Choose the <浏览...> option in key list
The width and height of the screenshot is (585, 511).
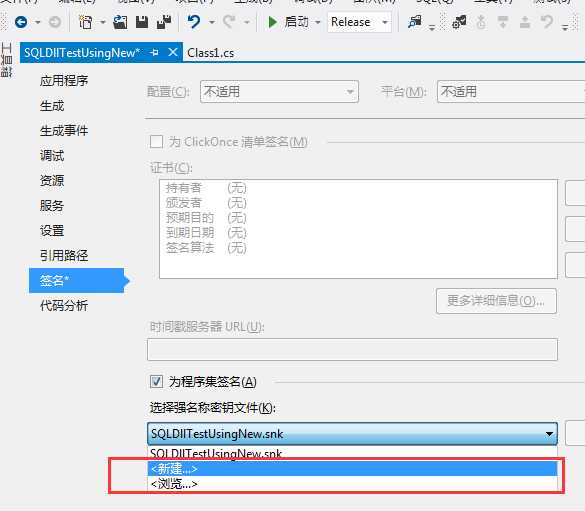point(352,484)
